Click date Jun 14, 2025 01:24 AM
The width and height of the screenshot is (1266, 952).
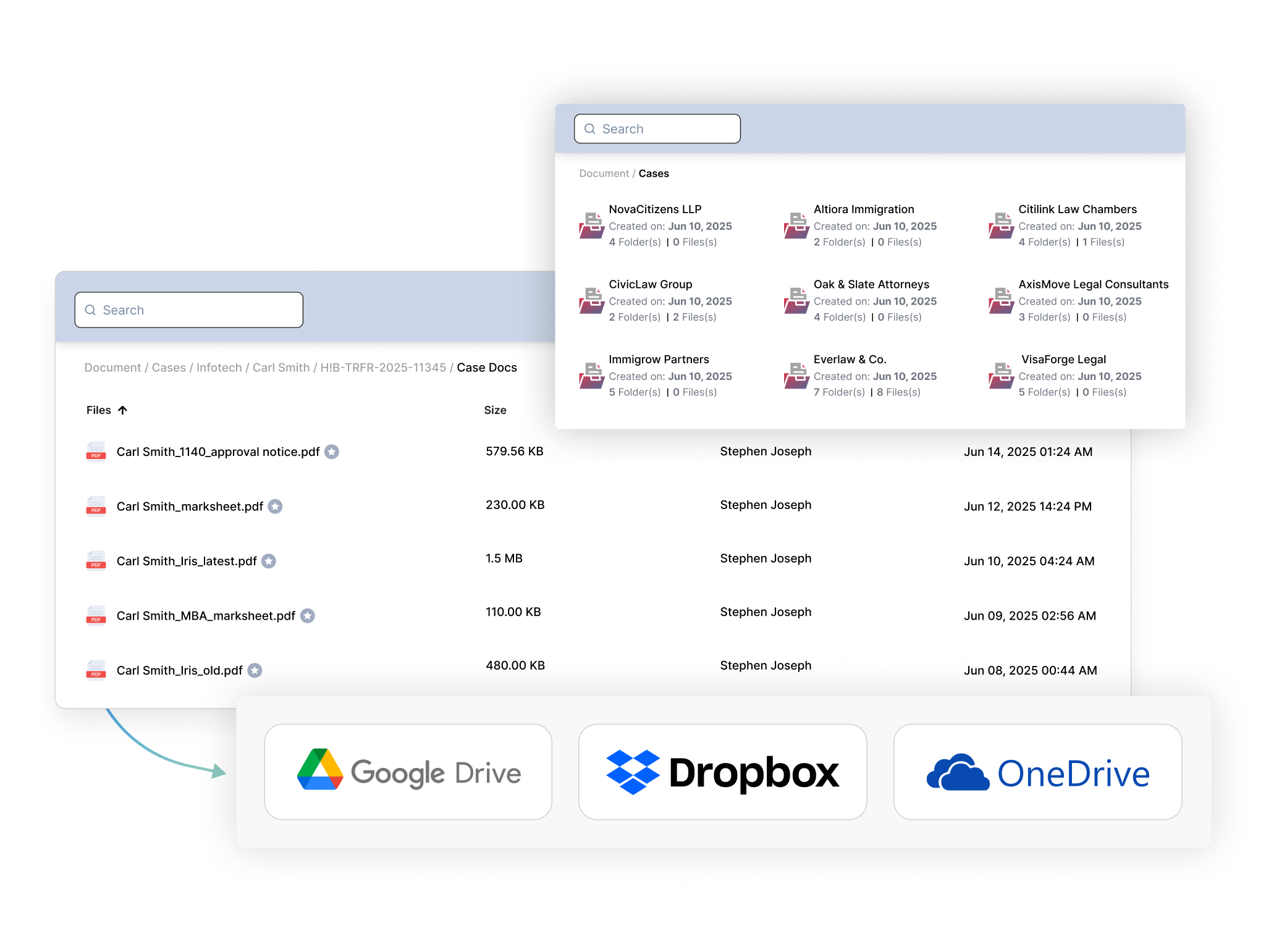tap(1028, 452)
